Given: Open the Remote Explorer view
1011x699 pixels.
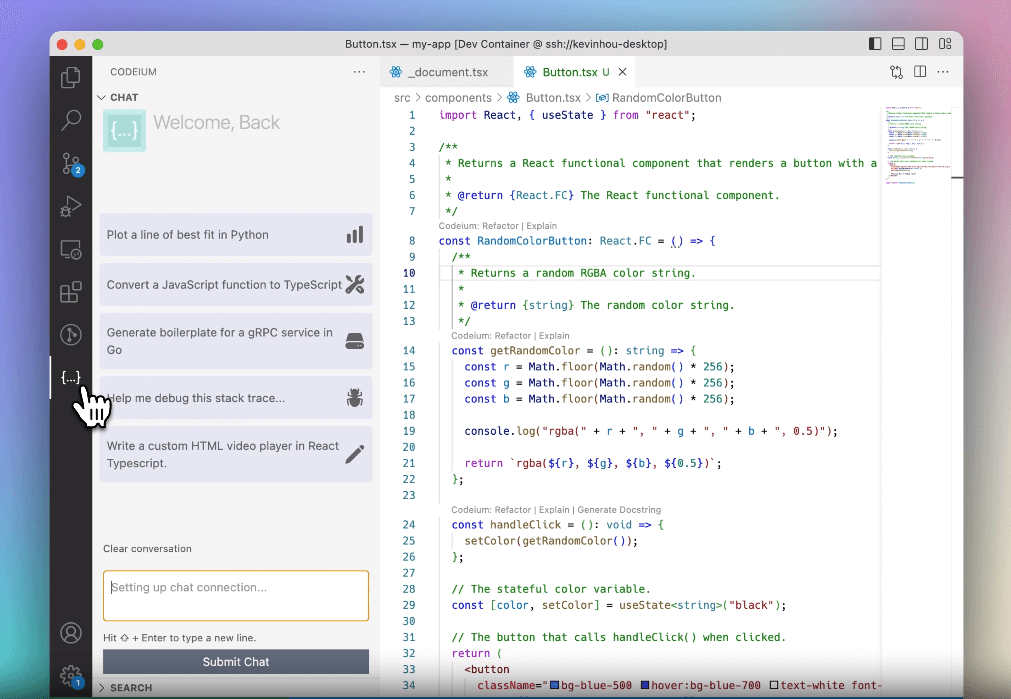Looking at the screenshot, I should (71, 249).
